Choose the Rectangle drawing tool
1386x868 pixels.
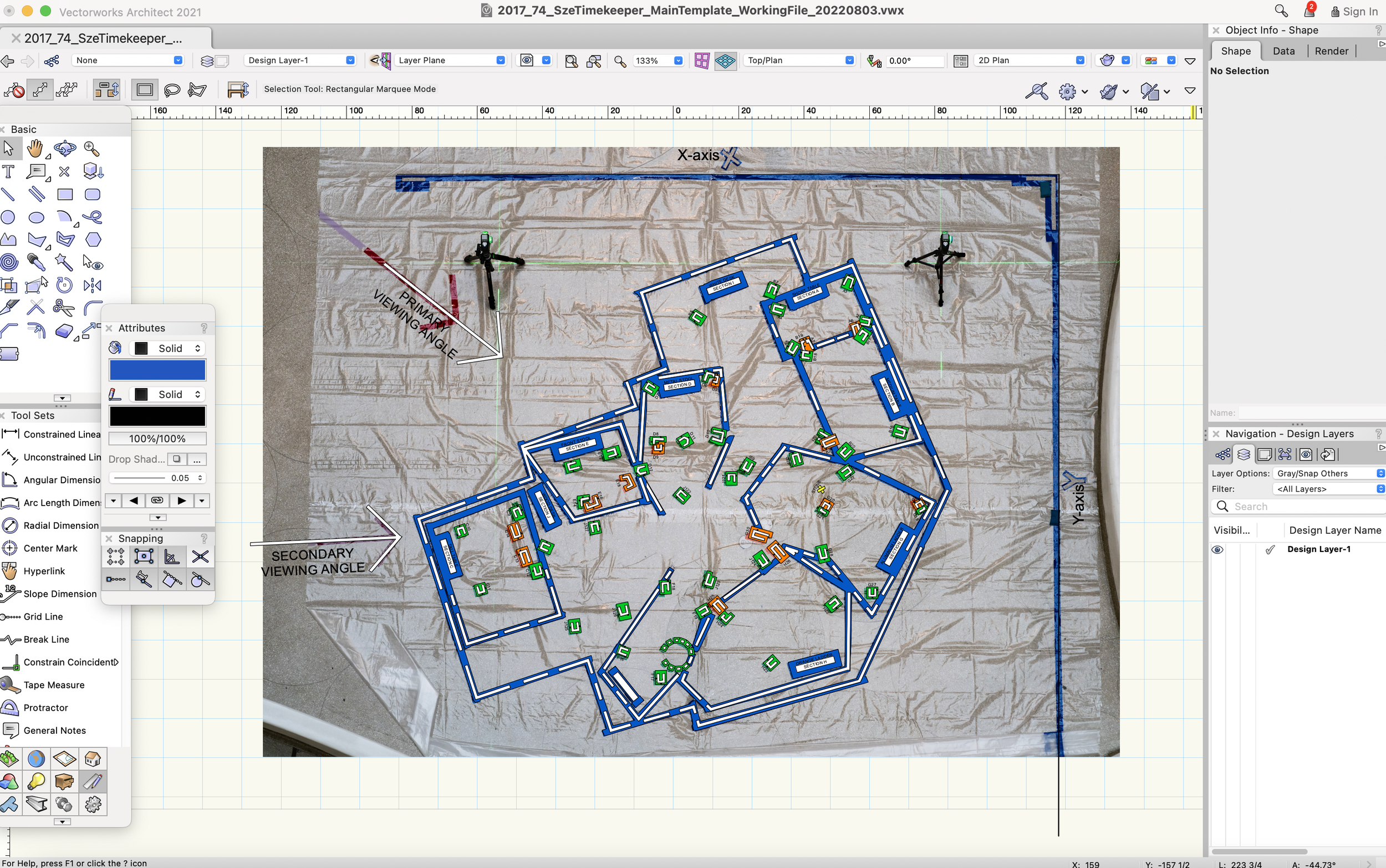65,195
